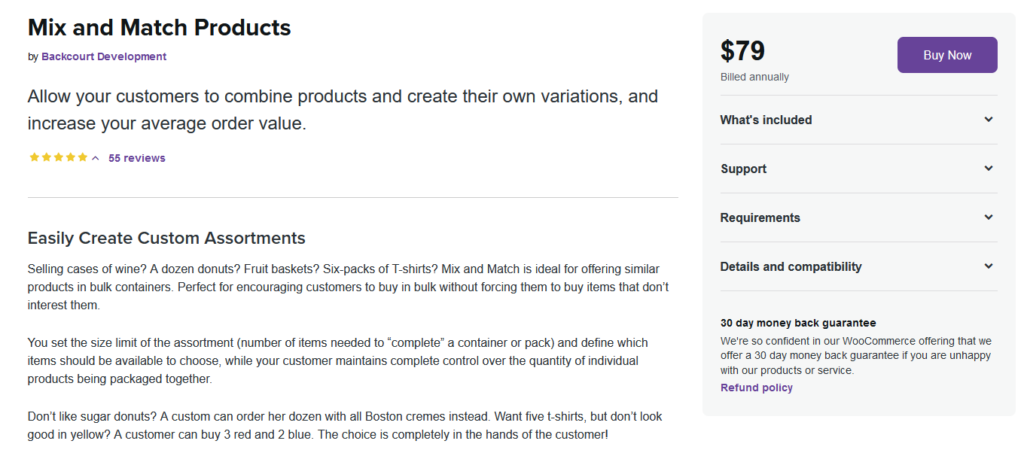Image resolution: width=1024 pixels, height=456 pixels.
Task: Open the Requirements section label
Action: coord(760,218)
